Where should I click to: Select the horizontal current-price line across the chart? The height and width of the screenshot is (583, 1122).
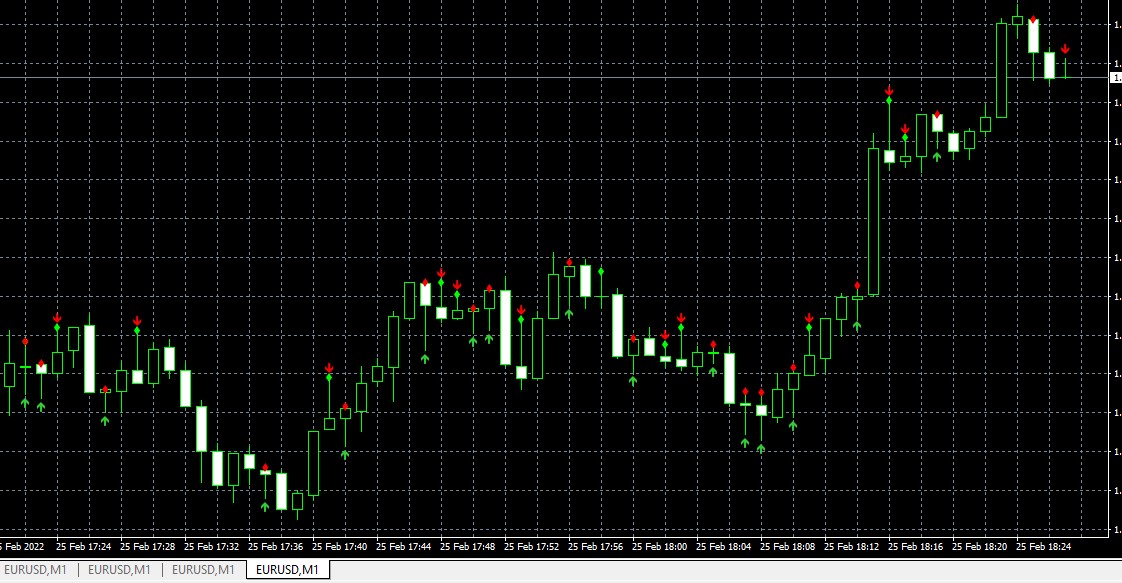pos(555,77)
